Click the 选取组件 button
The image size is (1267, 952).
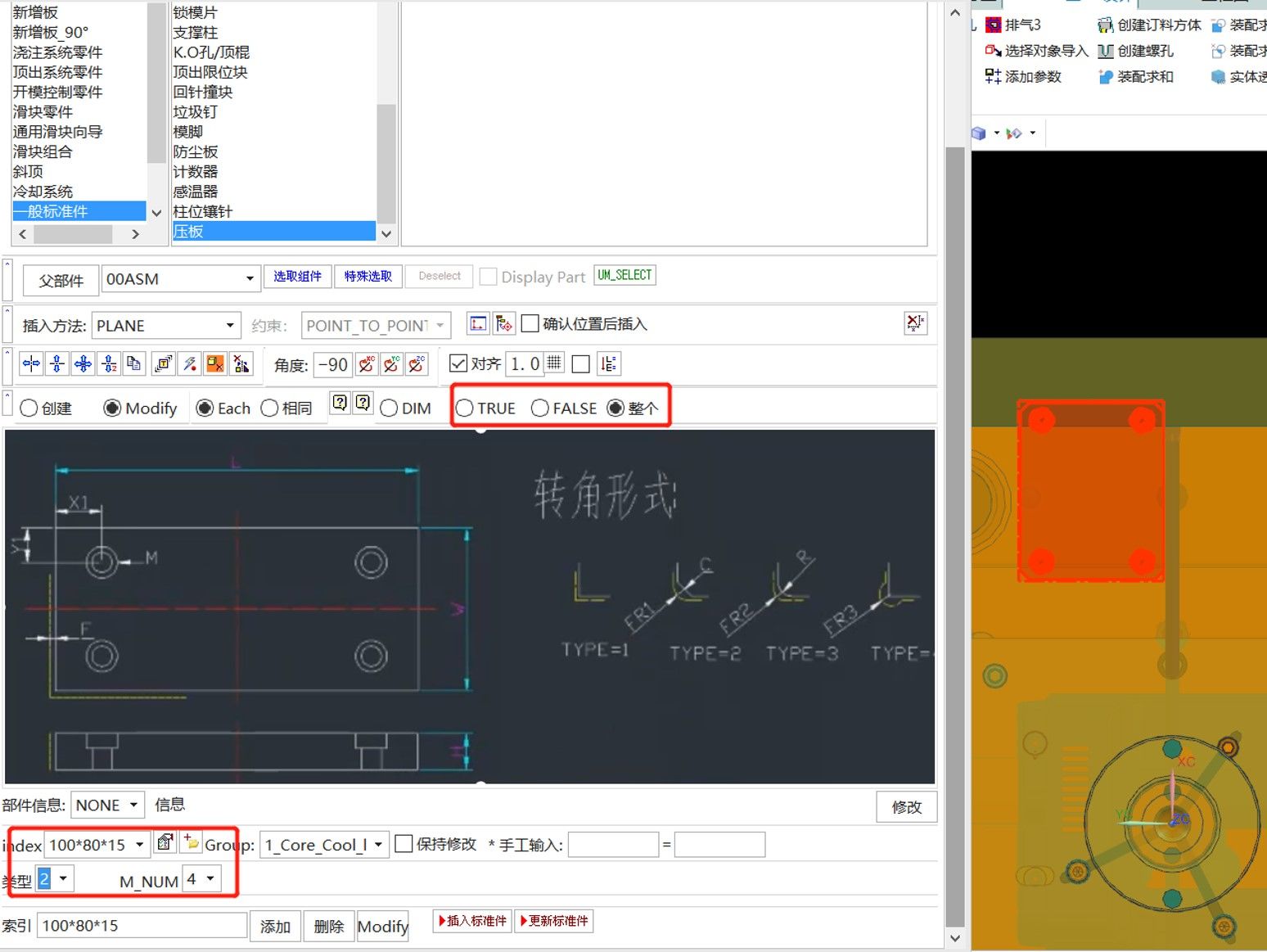coord(297,276)
